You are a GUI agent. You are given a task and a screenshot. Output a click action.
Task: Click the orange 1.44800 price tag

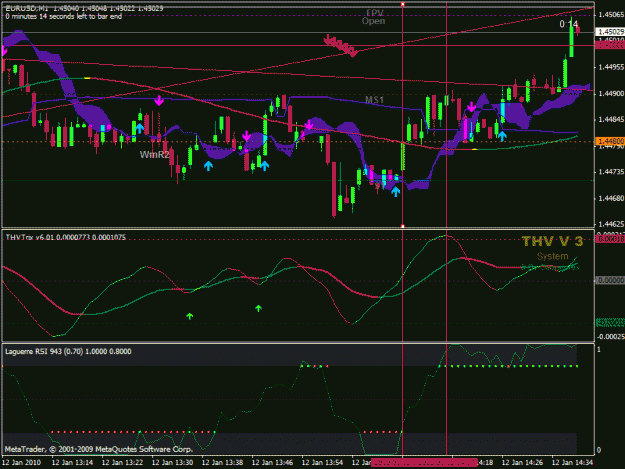tap(610, 141)
